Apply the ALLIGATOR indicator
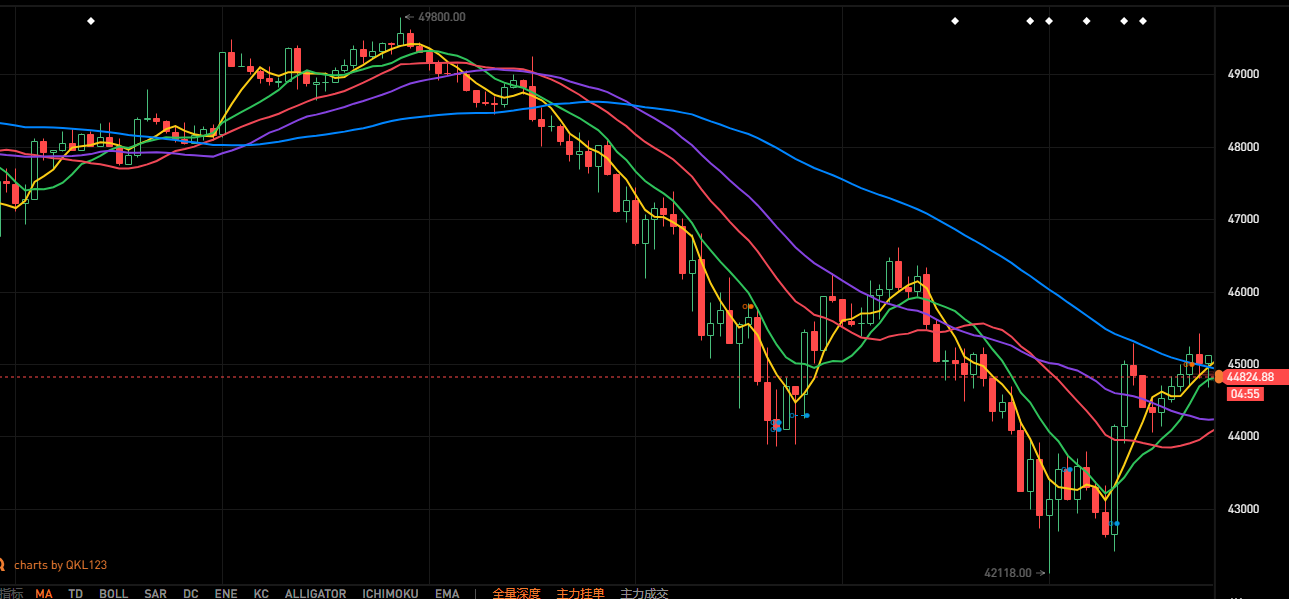Screen dimensions: 1289x599 click(315, 593)
